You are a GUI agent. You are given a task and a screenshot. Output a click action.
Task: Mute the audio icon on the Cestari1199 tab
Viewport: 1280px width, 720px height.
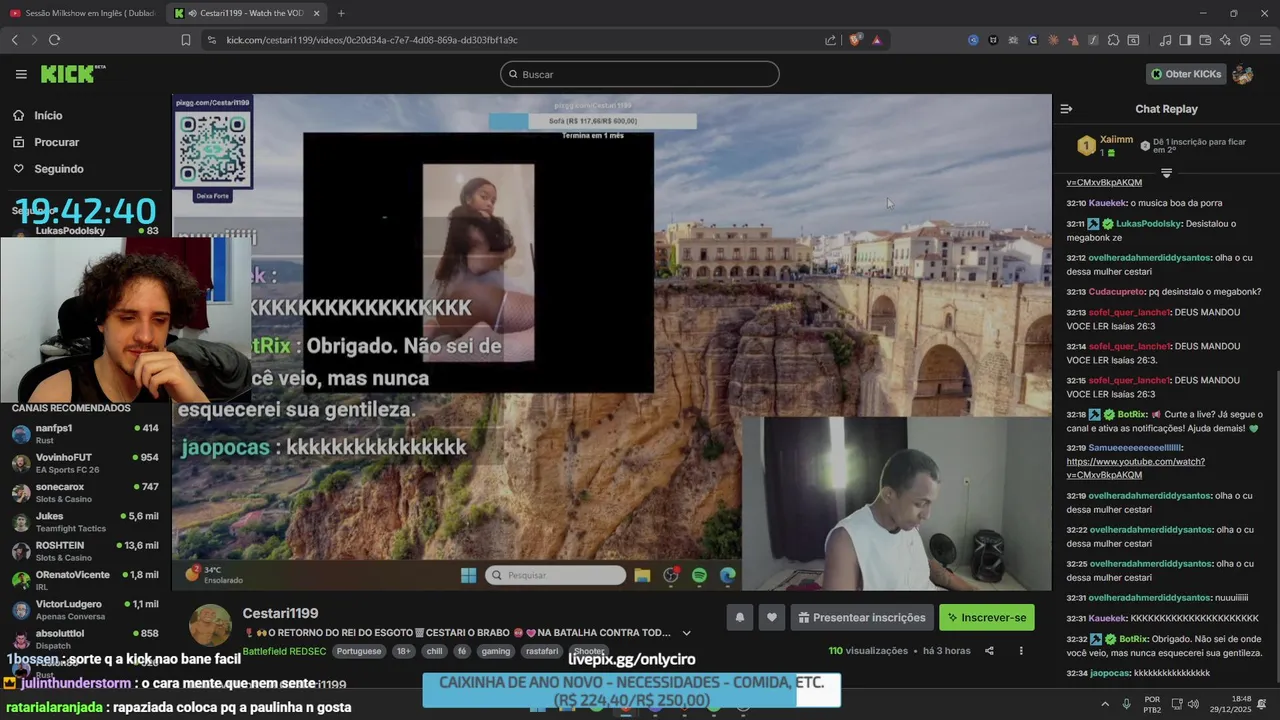191,13
